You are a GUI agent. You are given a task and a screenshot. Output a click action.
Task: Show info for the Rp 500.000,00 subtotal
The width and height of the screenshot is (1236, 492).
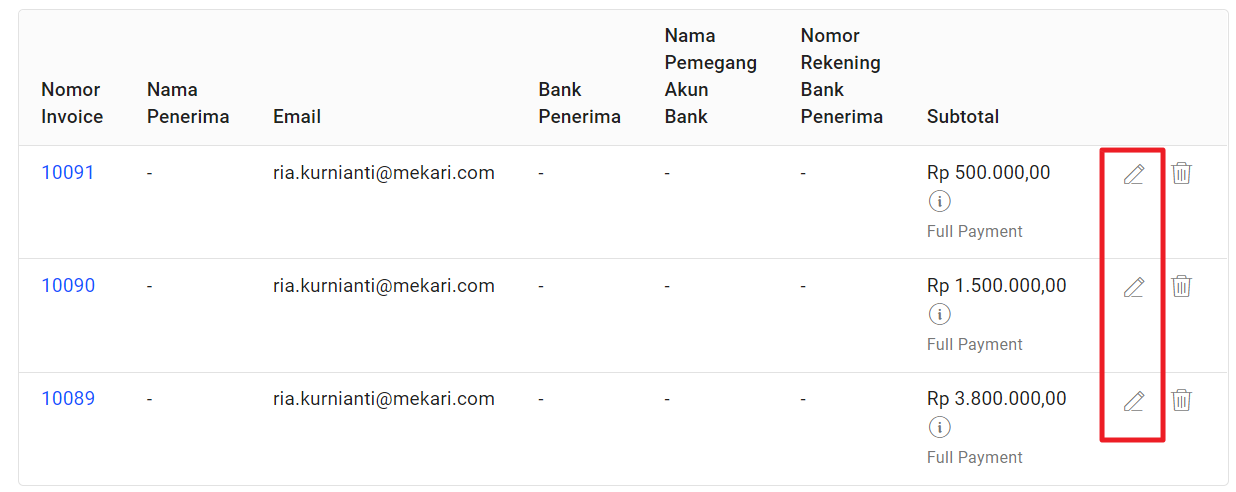tap(939, 201)
